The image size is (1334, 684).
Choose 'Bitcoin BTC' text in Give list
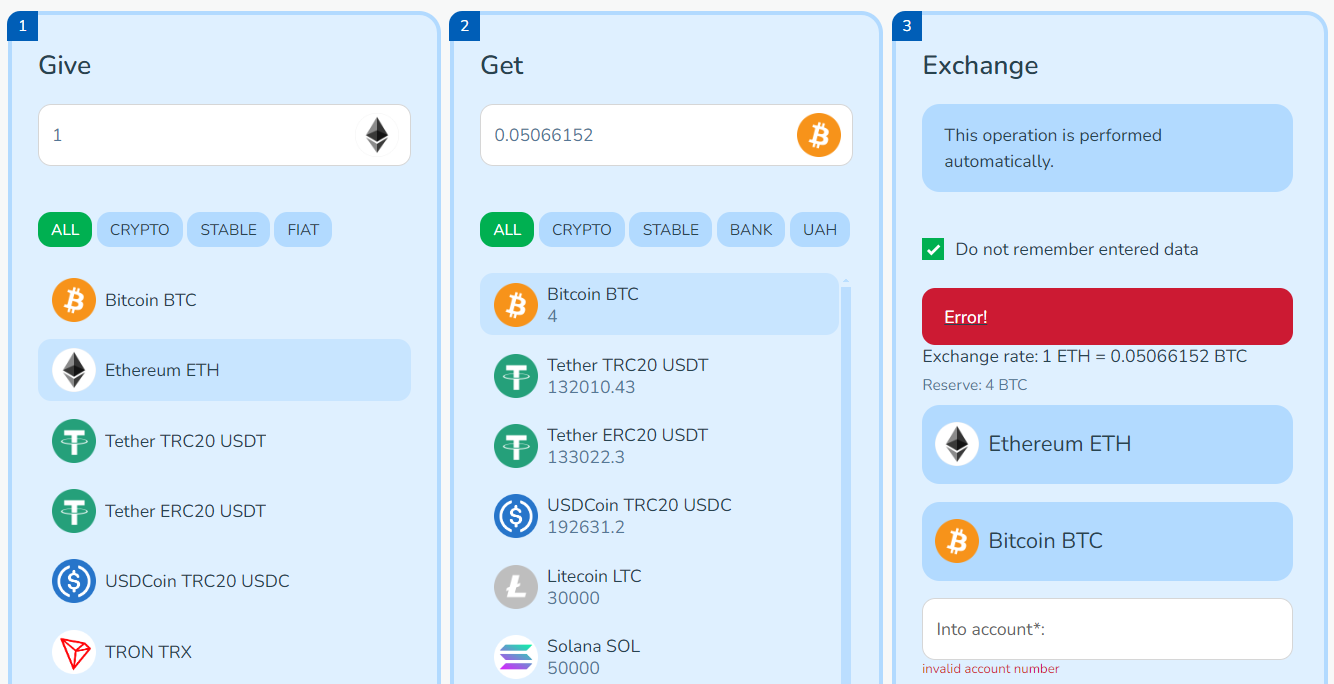(x=151, y=300)
